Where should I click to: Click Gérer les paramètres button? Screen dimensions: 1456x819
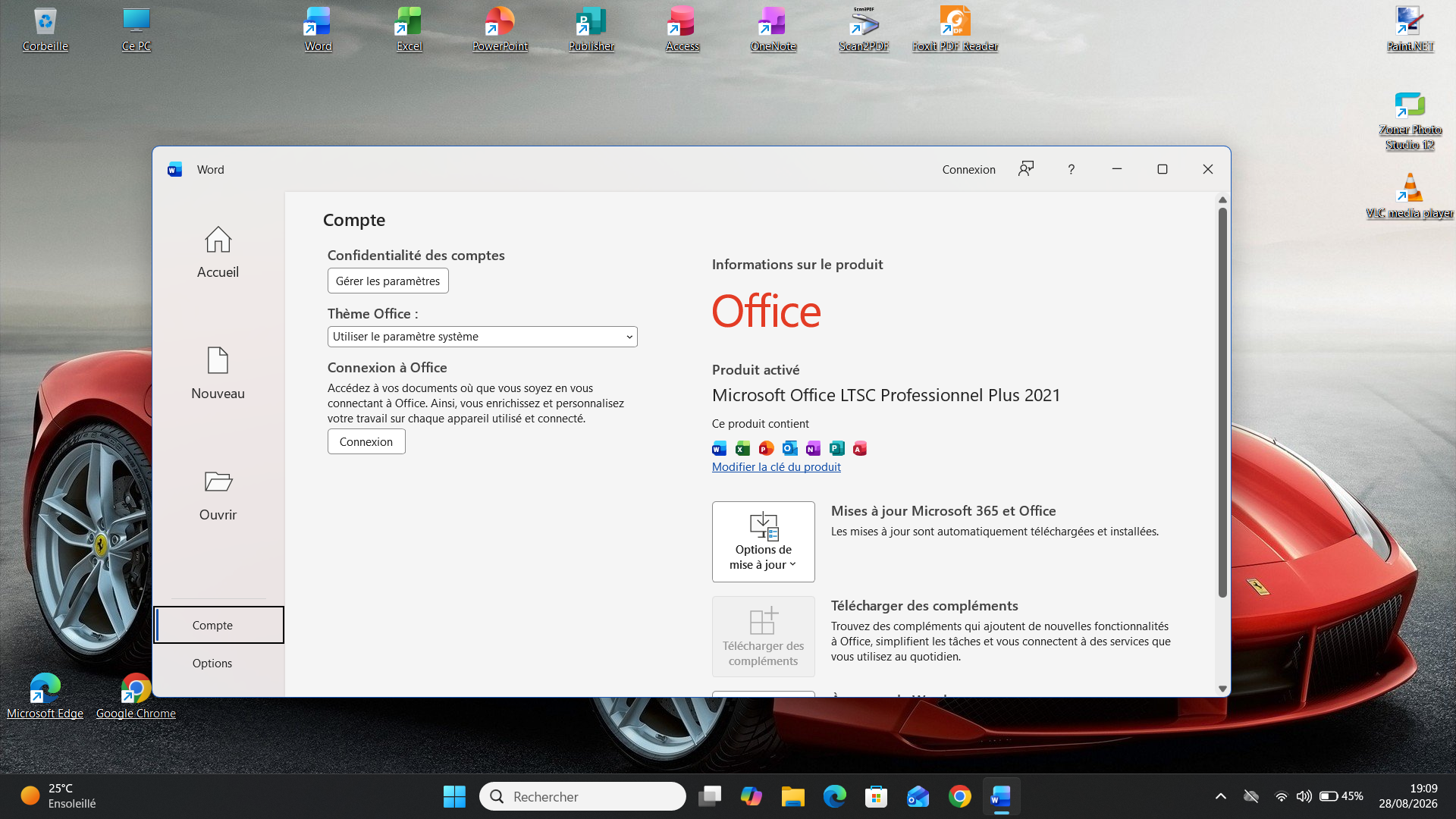[x=388, y=281]
